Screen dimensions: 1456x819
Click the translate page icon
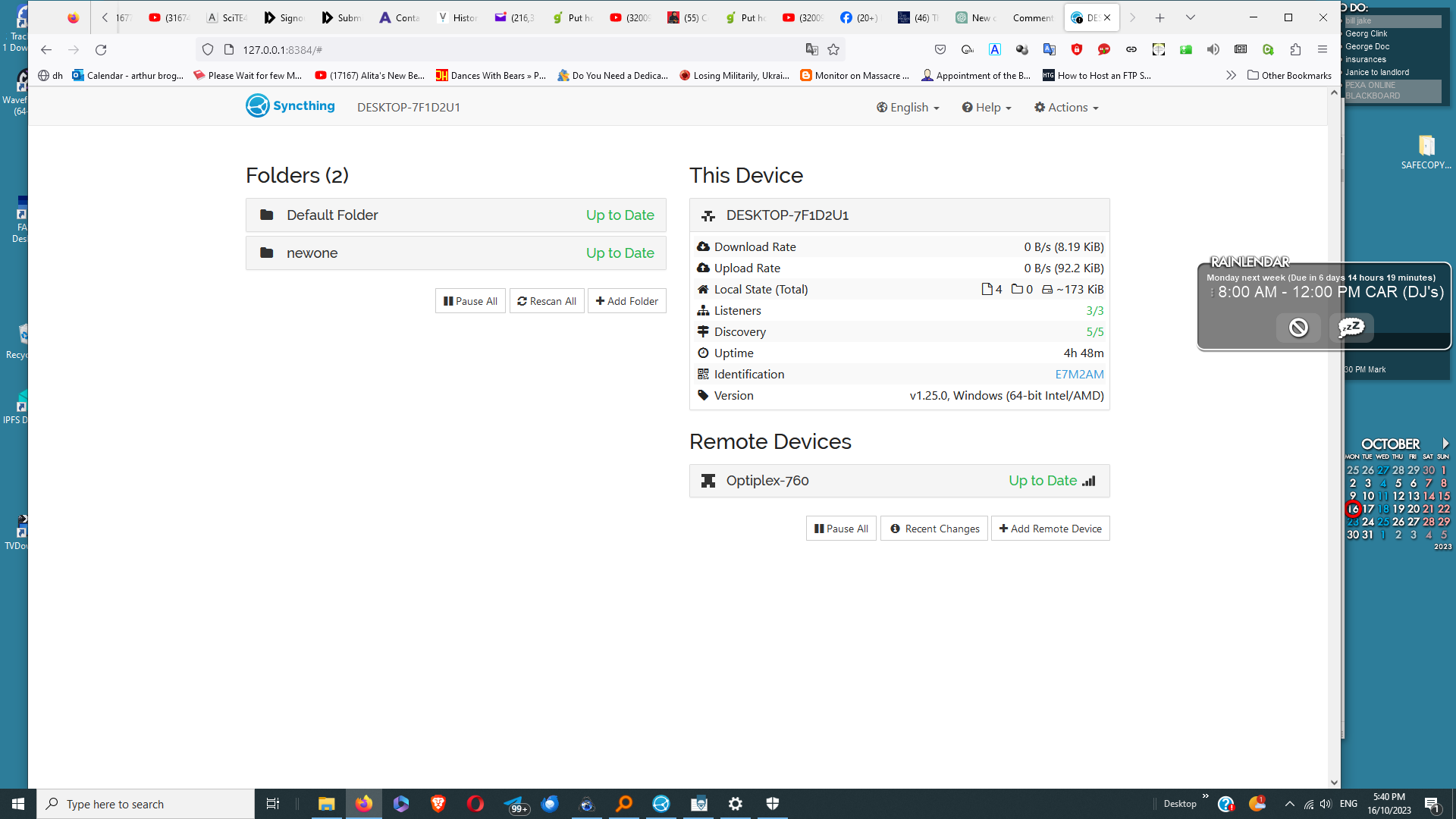pyautogui.click(x=811, y=50)
